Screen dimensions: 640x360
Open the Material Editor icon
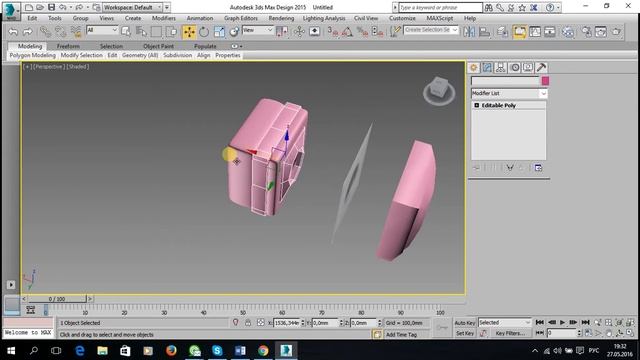tap(568, 32)
